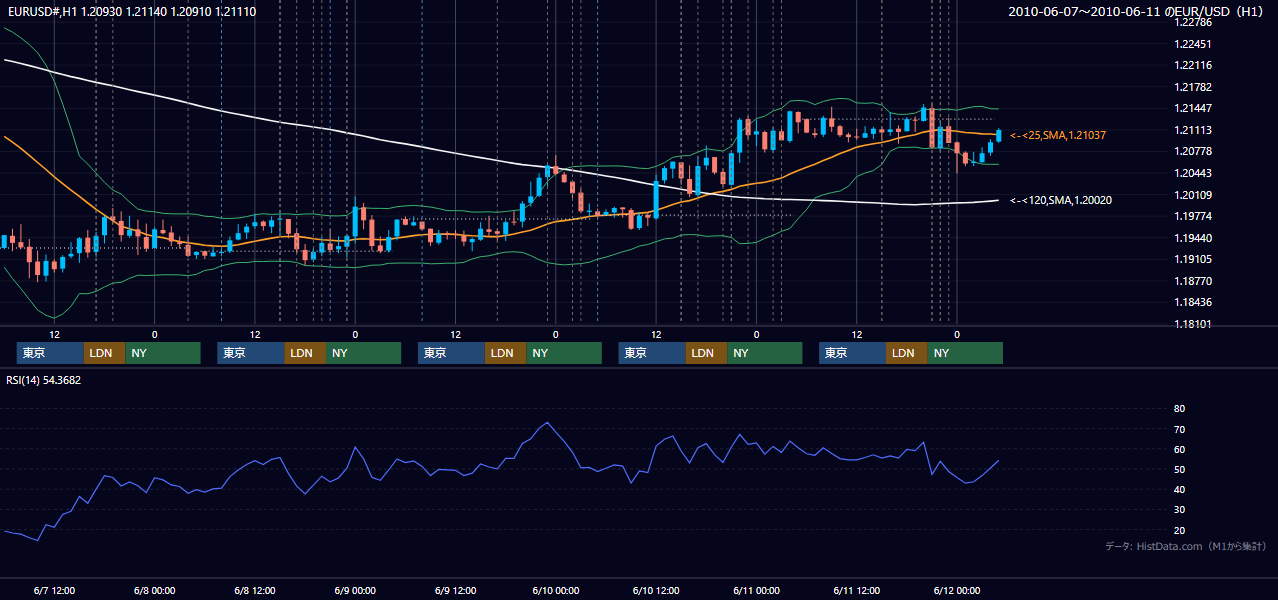
Task: Click the RSI scale value 60
Action: tap(1179, 449)
